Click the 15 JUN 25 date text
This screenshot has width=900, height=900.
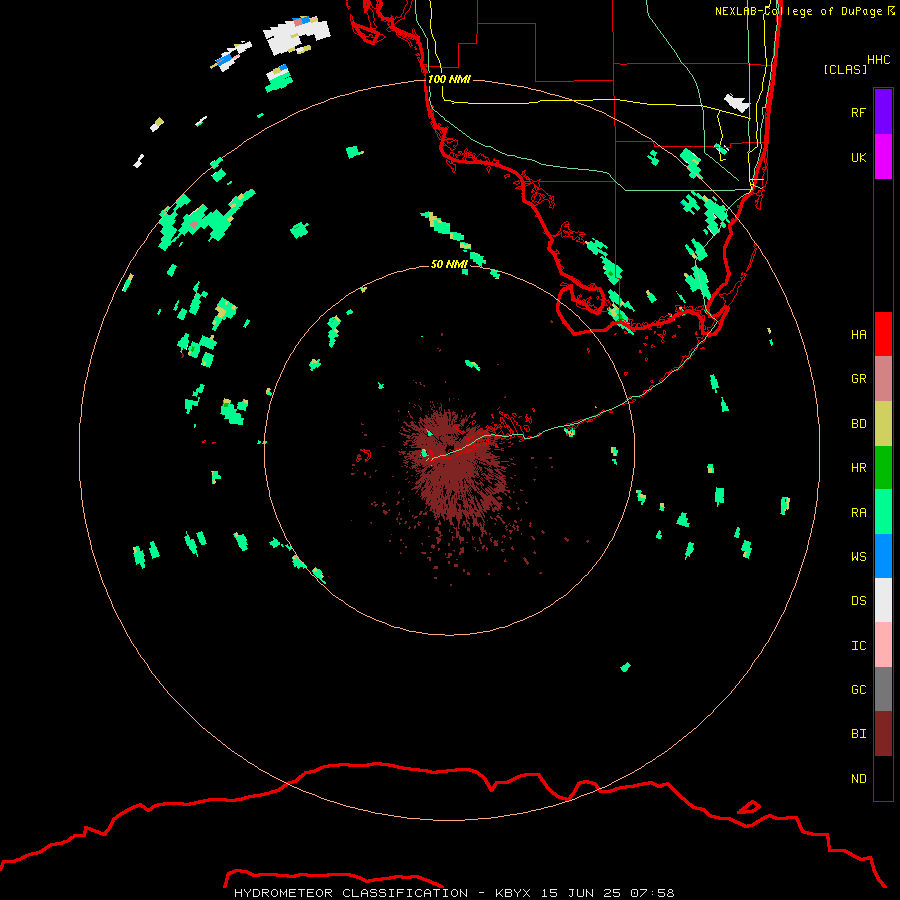[581, 893]
